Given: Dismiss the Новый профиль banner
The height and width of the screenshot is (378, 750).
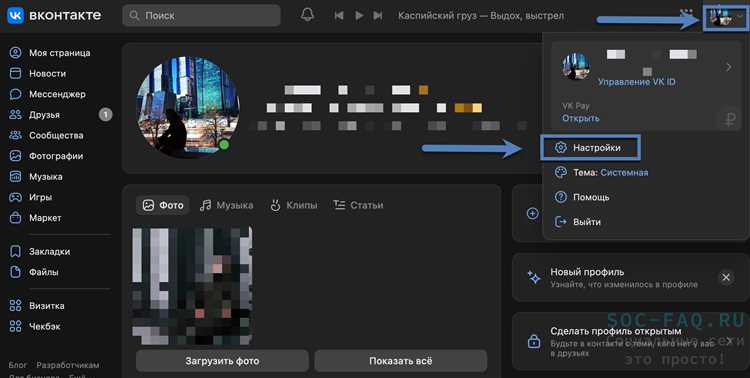Looking at the screenshot, I should 726,278.
